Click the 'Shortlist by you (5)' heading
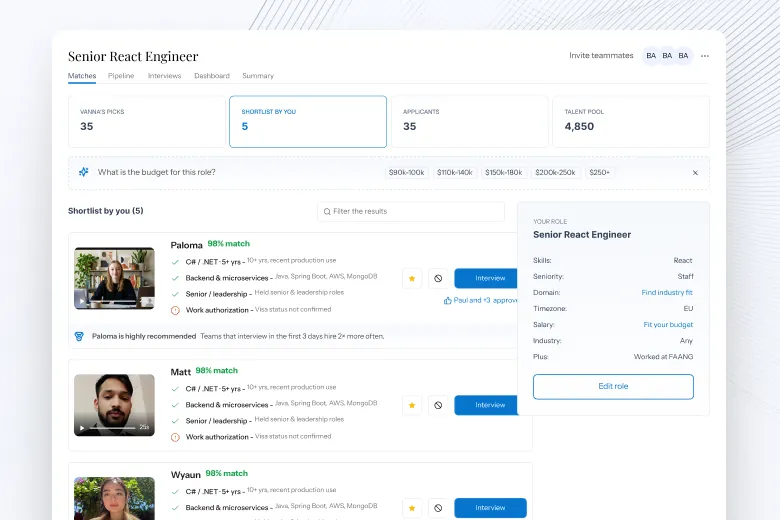 [105, 211]
